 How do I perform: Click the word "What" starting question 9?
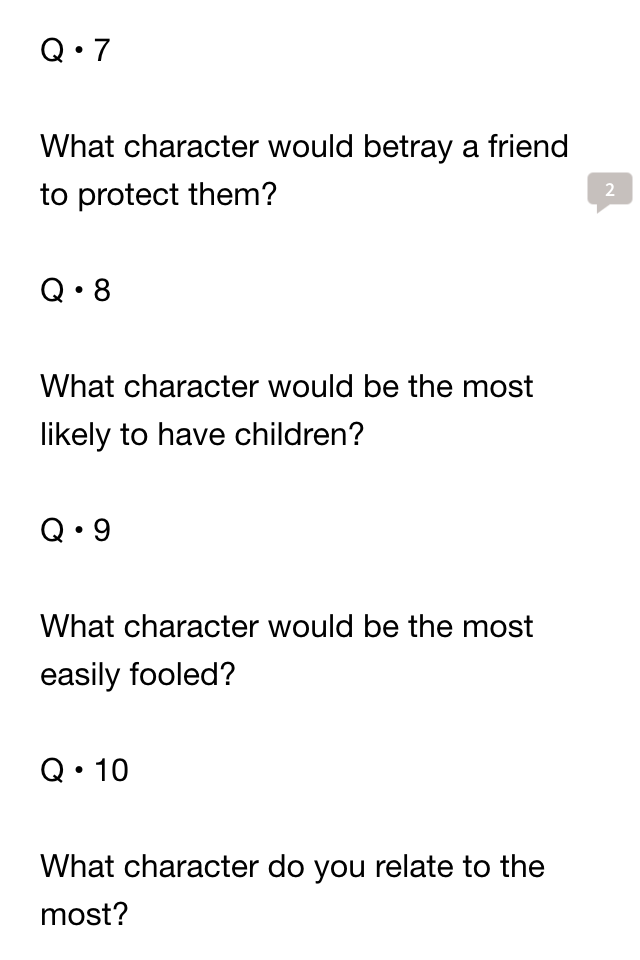coord(77,626)
